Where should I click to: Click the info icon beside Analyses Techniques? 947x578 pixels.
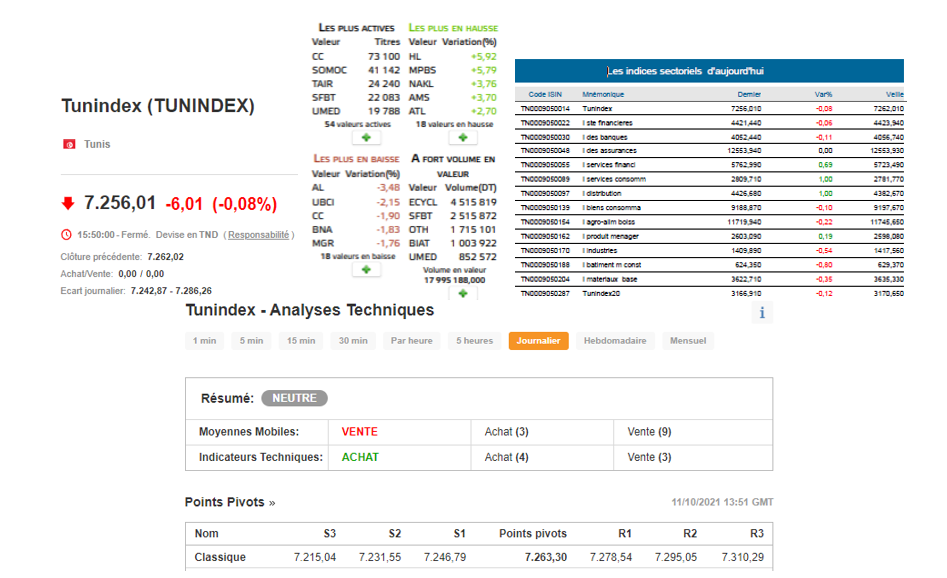[x=763, y=313]
